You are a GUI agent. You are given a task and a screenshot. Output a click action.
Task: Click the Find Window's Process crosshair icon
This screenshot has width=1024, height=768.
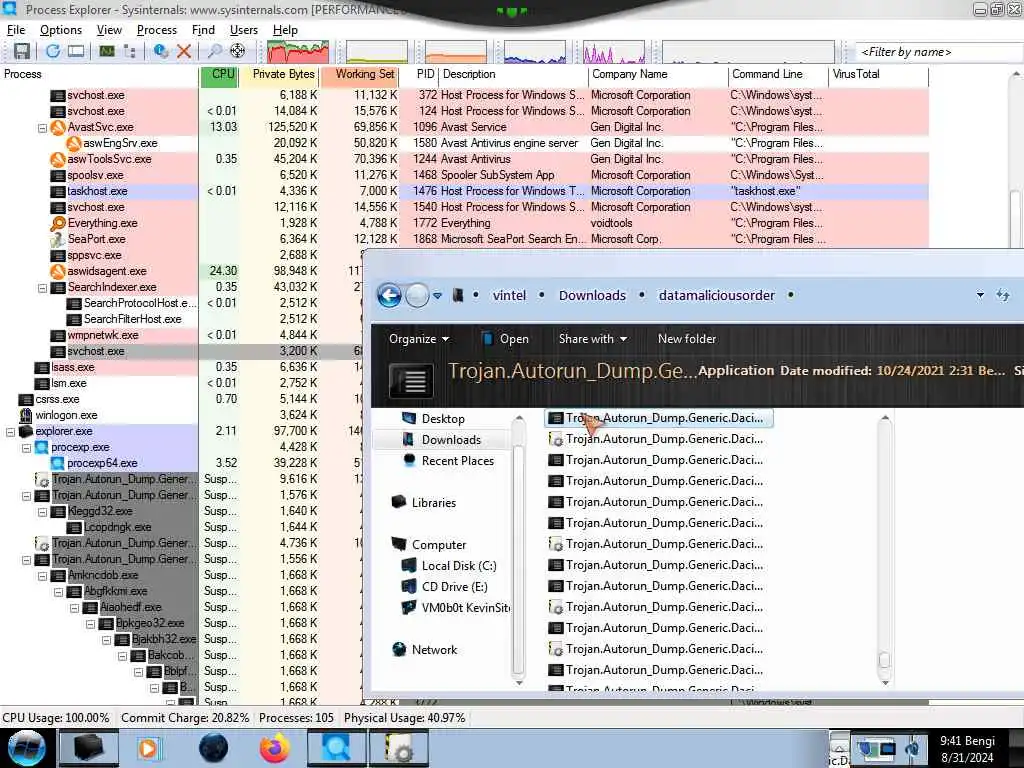click(238, 51)
